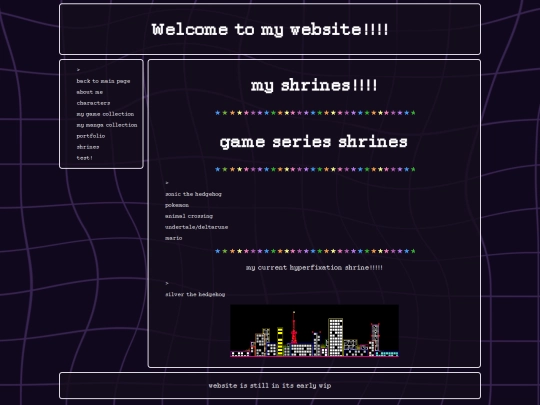Click the 'game series shrines' heading
540x405 pixels.
pyautogui.click(x=314, y=142)
